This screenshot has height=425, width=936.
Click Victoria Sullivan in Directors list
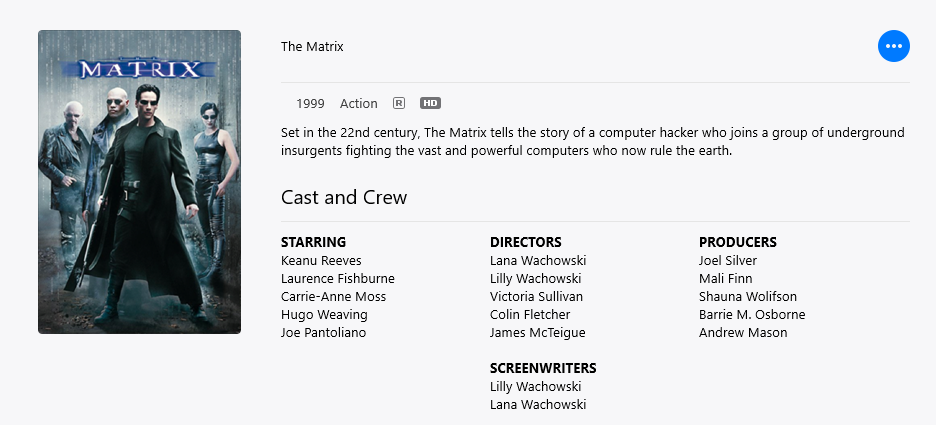pyautogui.click(x=537, y=297)
